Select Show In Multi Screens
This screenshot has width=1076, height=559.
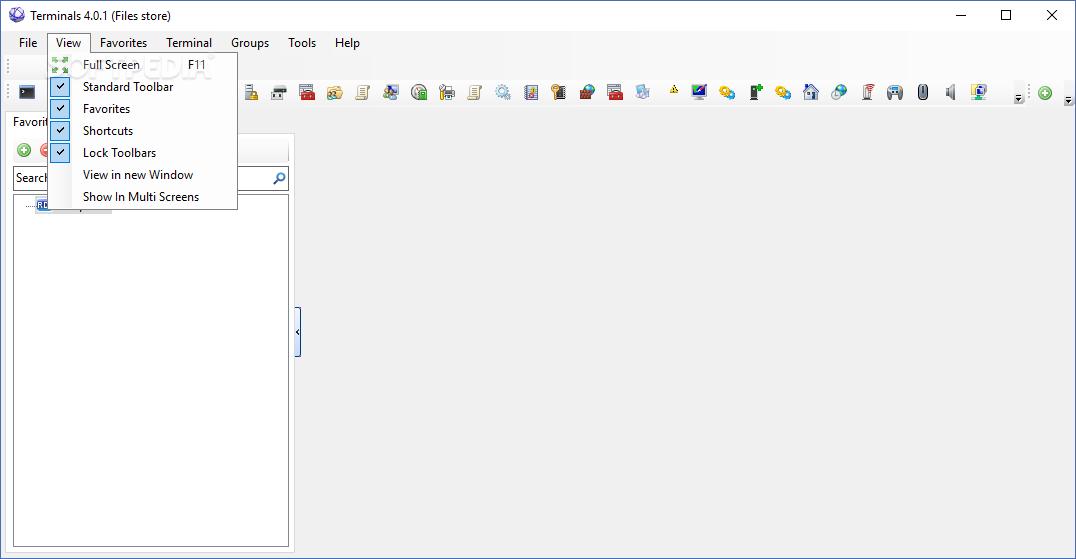pyautogui.click(x=143, y=196)
